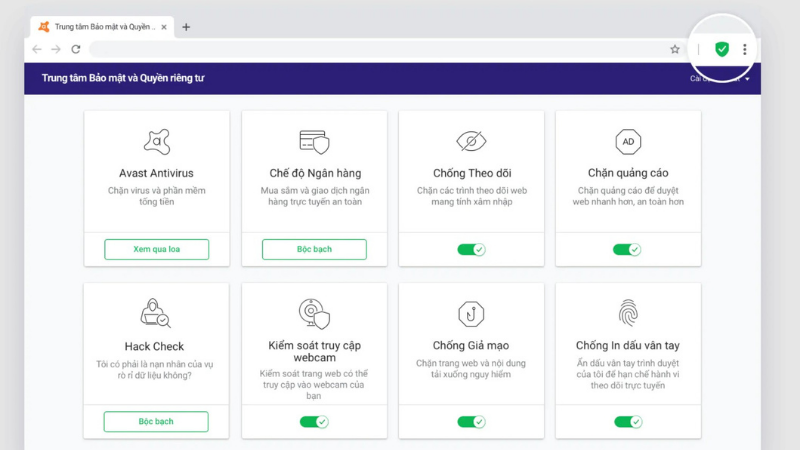Click the Chống Giả mạo heading

(471, 345)
